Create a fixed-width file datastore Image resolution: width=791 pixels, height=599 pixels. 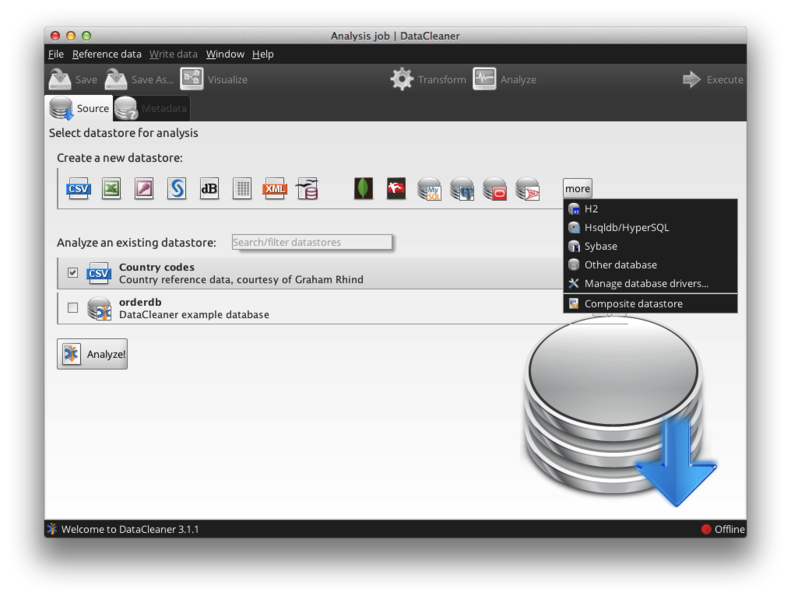[242, 189]
